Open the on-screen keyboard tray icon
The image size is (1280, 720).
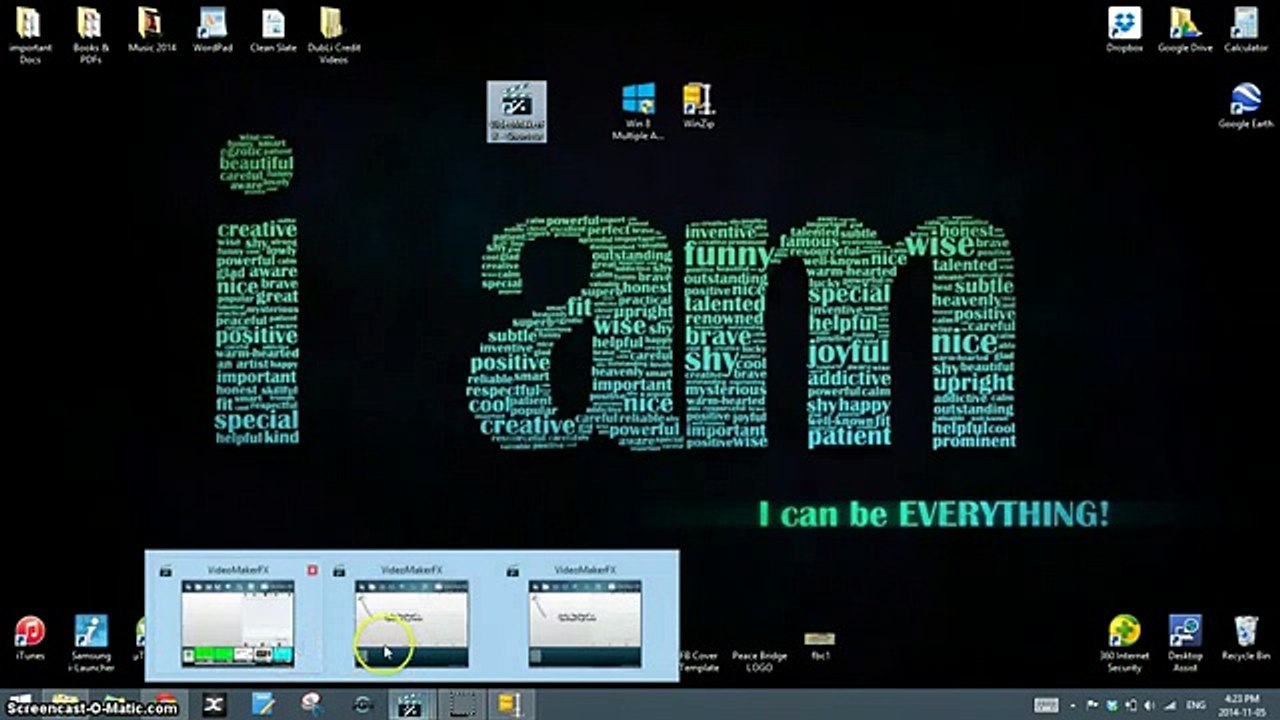1046,705
